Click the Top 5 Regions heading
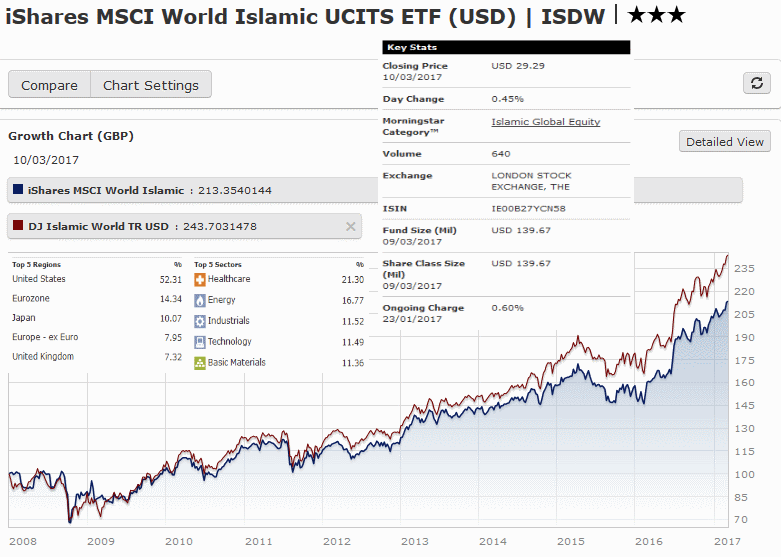Image resolution: width=781 pixels, height=557 pixels. 36,265
